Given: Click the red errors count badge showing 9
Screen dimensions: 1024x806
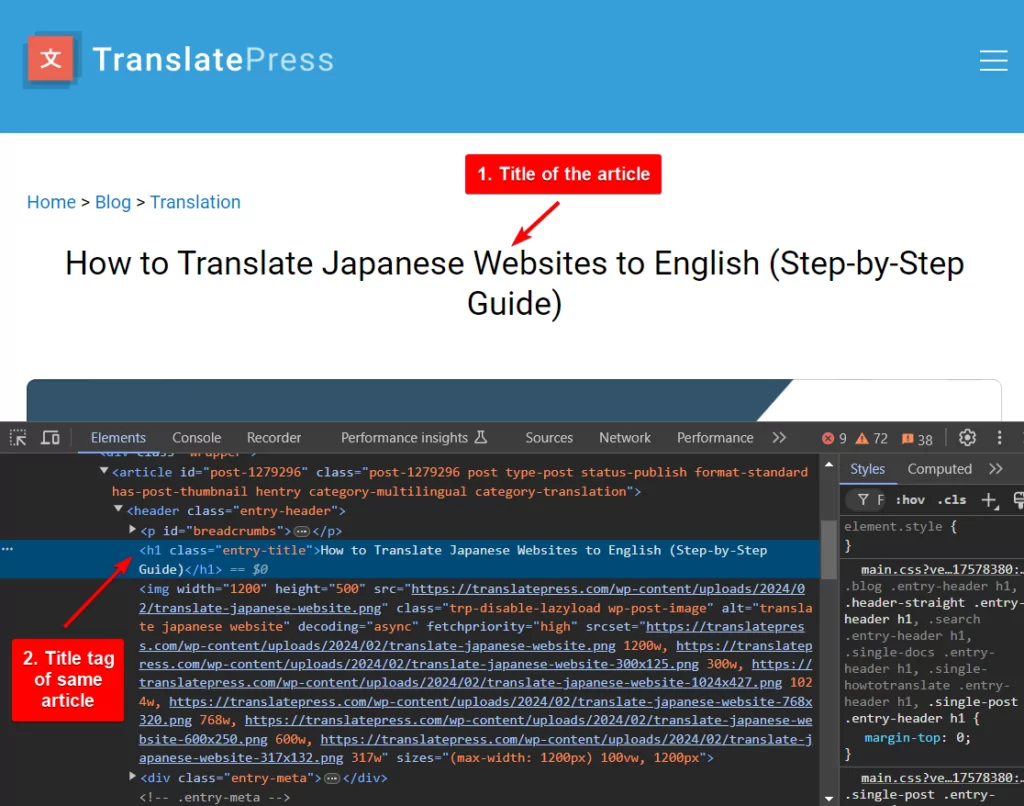Looking at the screenshot, I should 834,438.
